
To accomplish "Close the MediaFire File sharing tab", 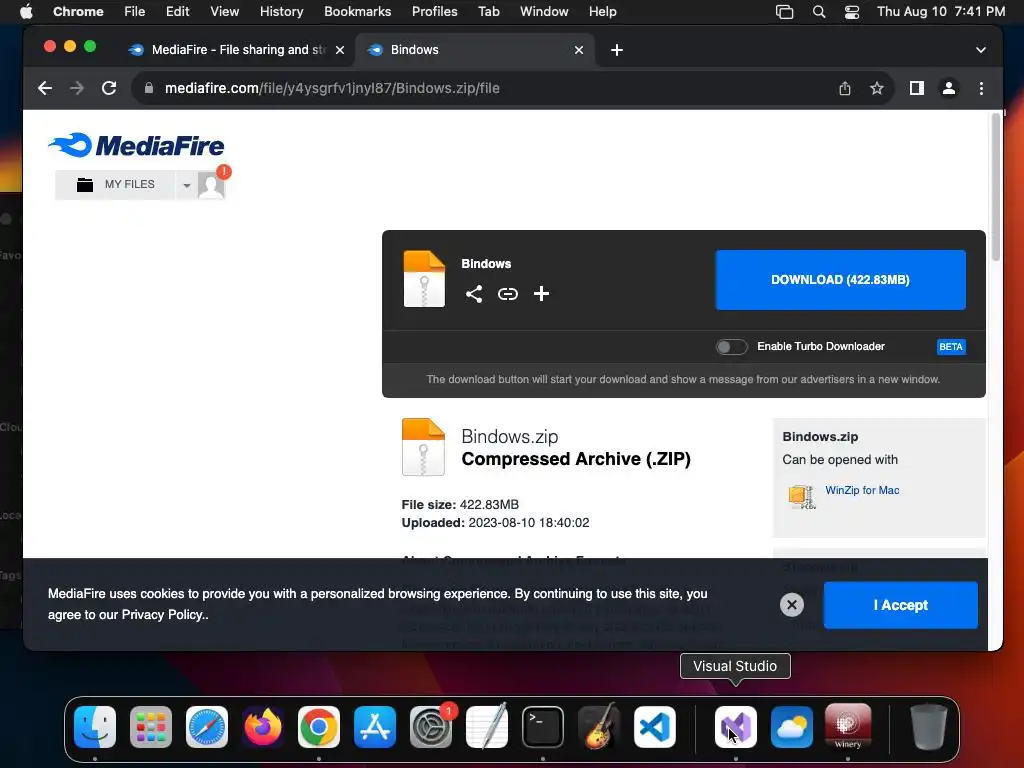I will point(340,50).
